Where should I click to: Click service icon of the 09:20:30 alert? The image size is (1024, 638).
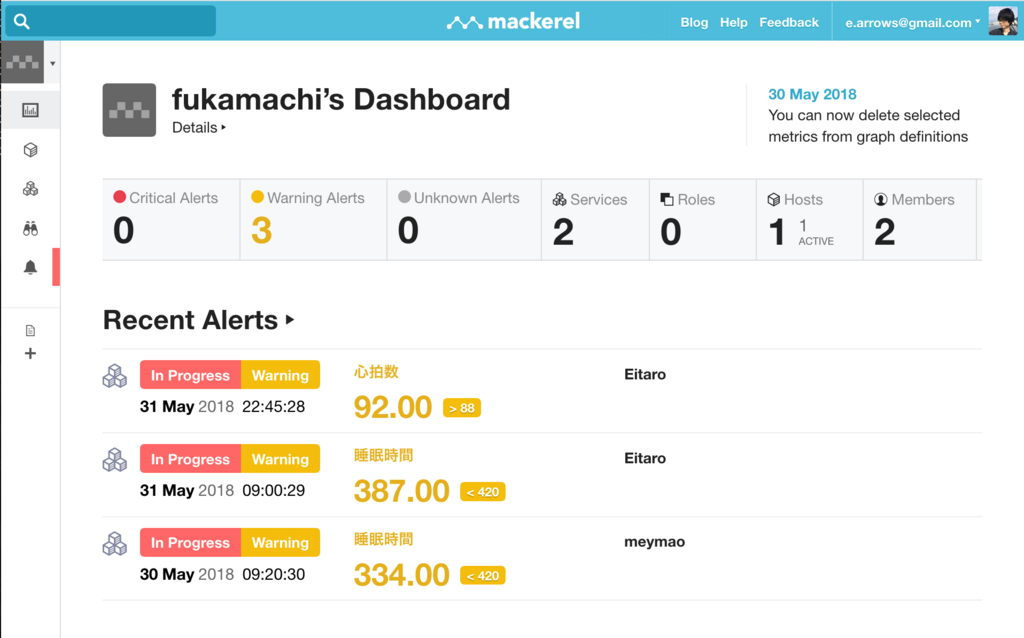pos(115,543)
